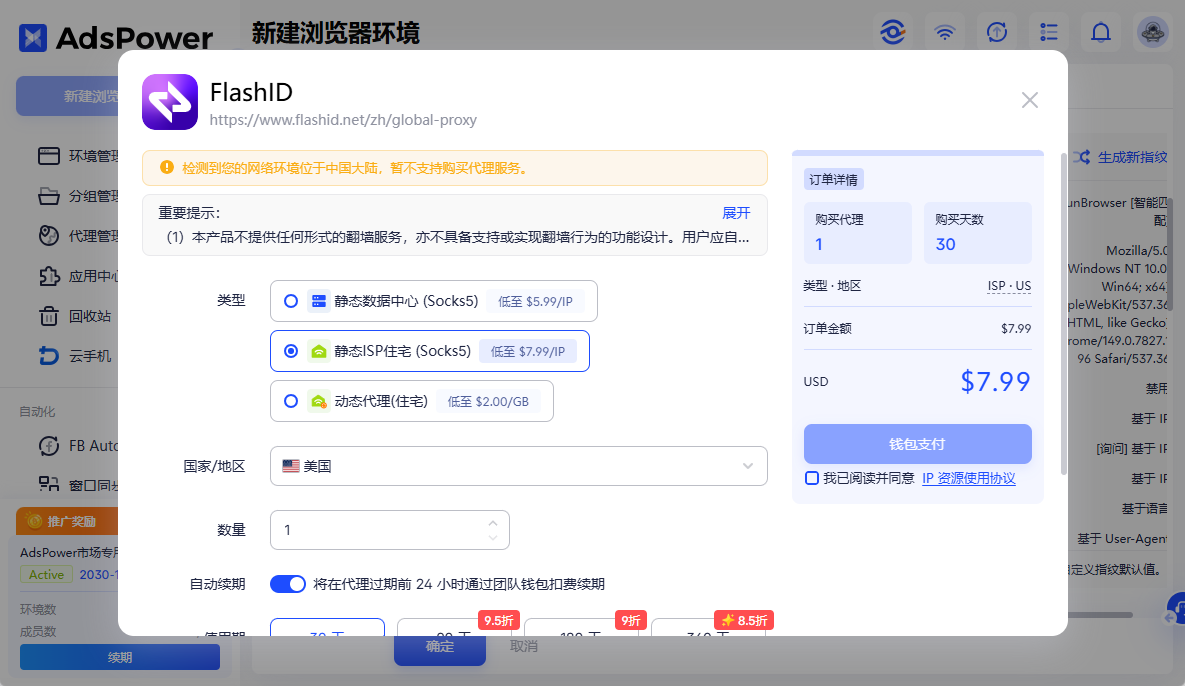
Task: Click the 钱包支付 button
Action: [x=917, y=443]
